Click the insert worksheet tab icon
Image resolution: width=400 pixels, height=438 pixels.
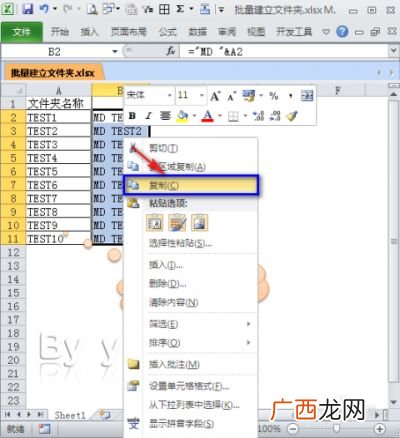[x=105, y=415]
